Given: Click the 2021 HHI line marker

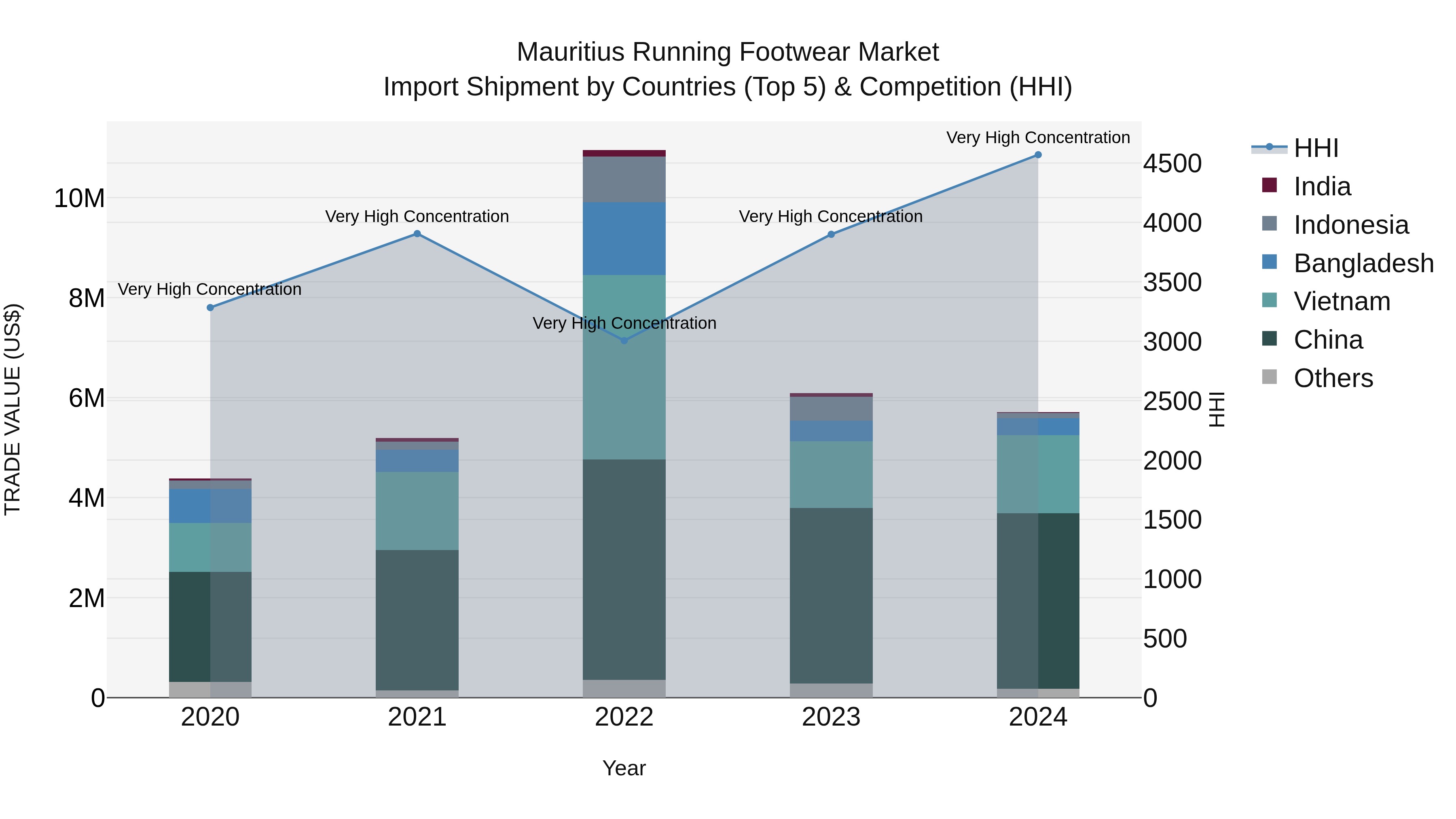Looking at the screenshot, I should coord(417,233).
